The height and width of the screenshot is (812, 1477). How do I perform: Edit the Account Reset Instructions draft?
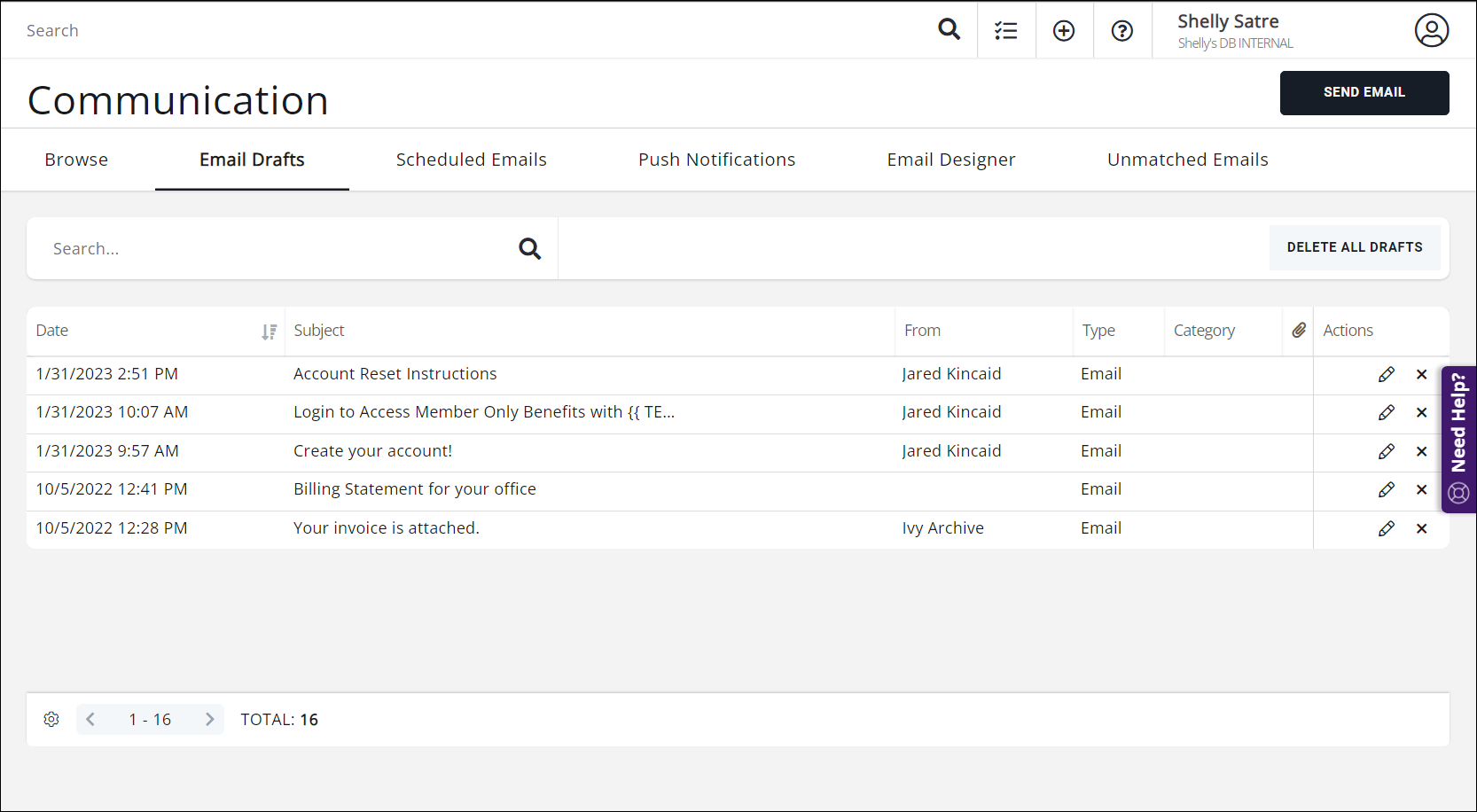[x=1387, y=375]
